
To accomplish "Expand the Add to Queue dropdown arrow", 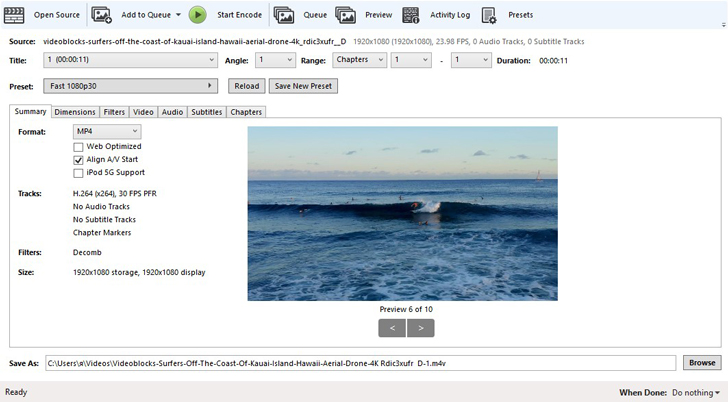I will tap(177, 16).
